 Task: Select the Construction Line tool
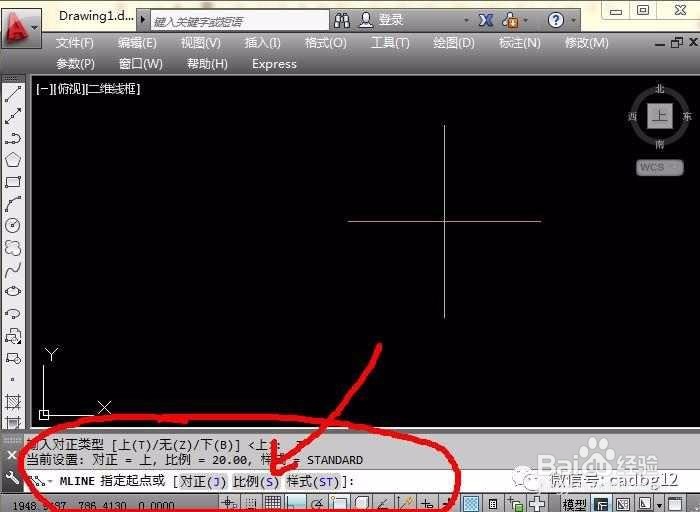(x=13, y=116)
